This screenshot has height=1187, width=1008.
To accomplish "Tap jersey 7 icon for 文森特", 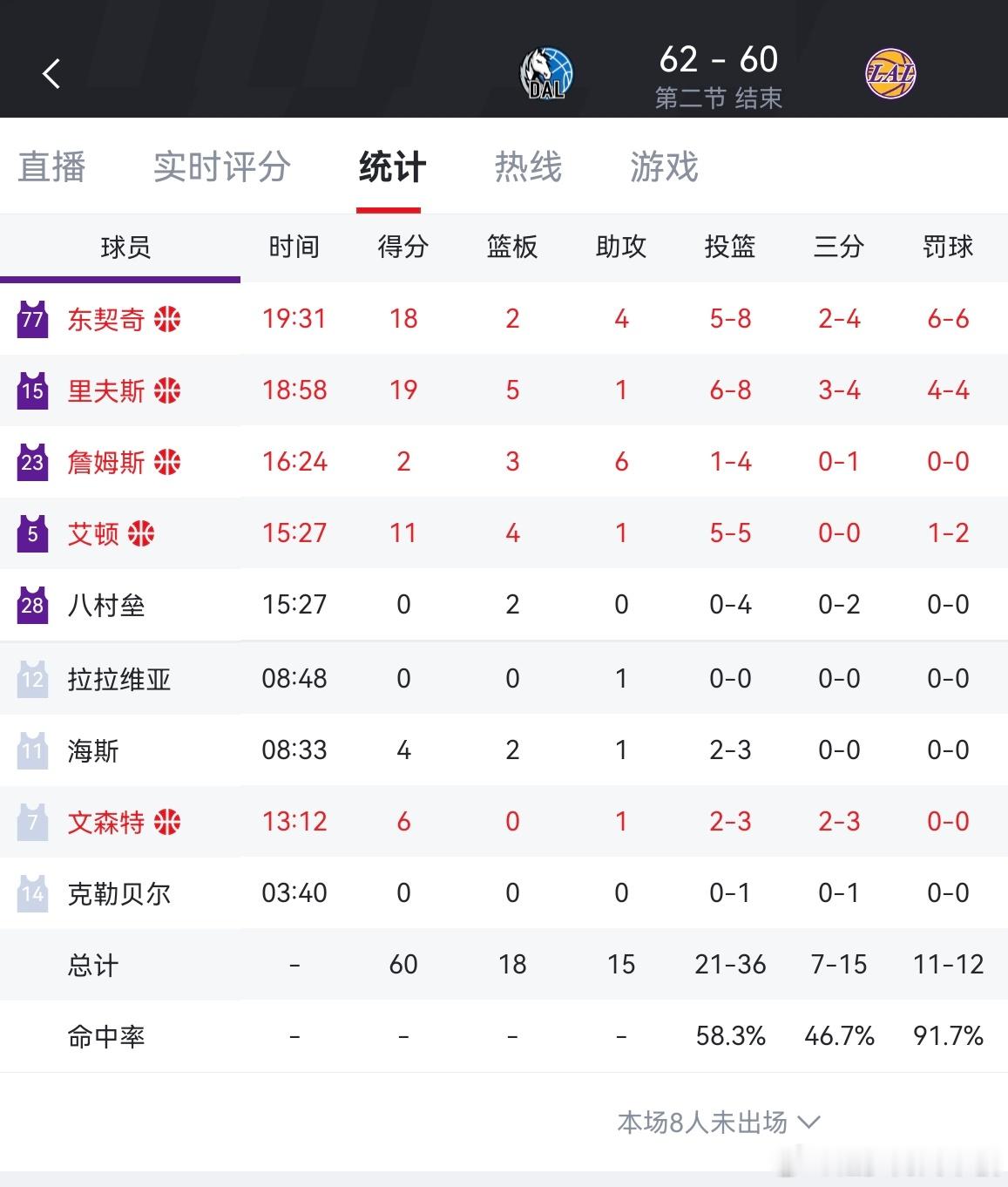I will [x=32, y=822].
